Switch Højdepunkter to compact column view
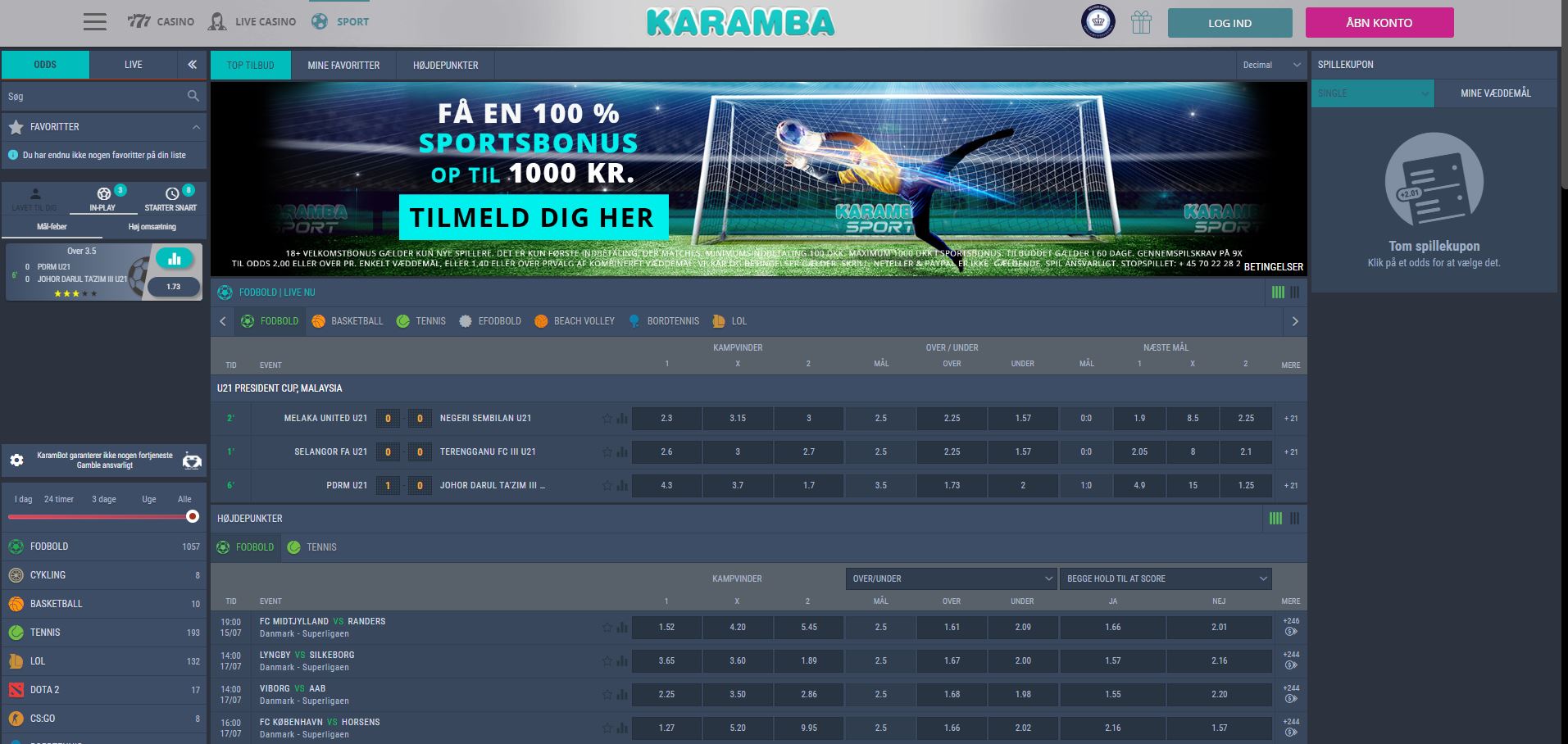This screenshot has width=1568, height=744. 1295,518
